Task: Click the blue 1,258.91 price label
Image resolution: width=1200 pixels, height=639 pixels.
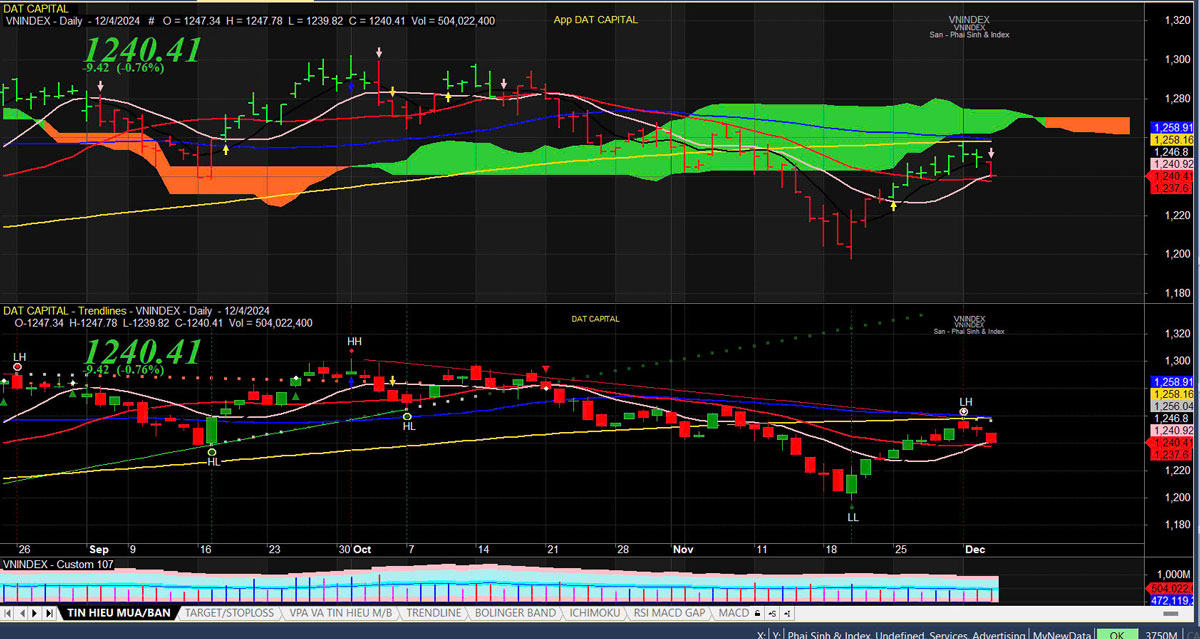Action: pyautogui.click(x=1172, y=128)
